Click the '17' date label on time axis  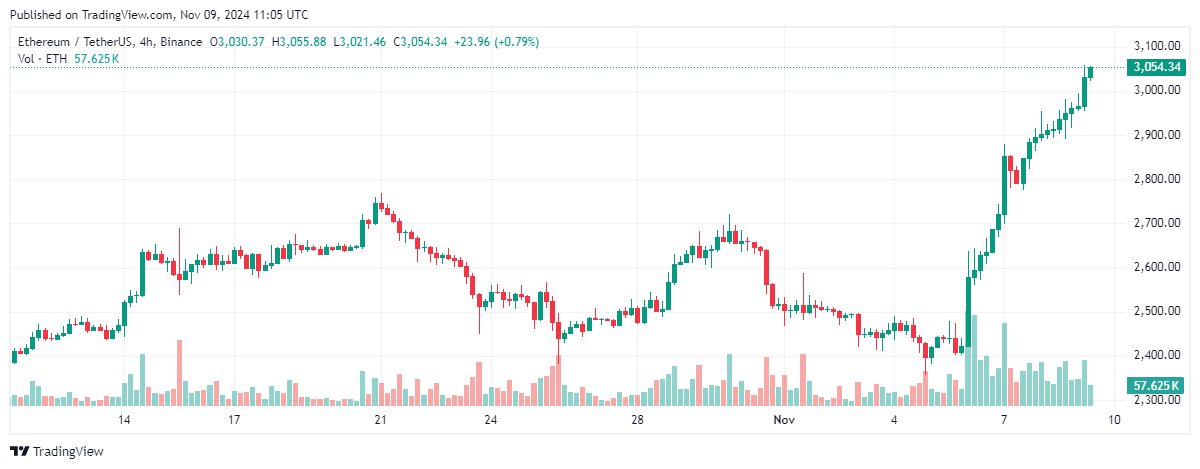[x=234, y=420]
